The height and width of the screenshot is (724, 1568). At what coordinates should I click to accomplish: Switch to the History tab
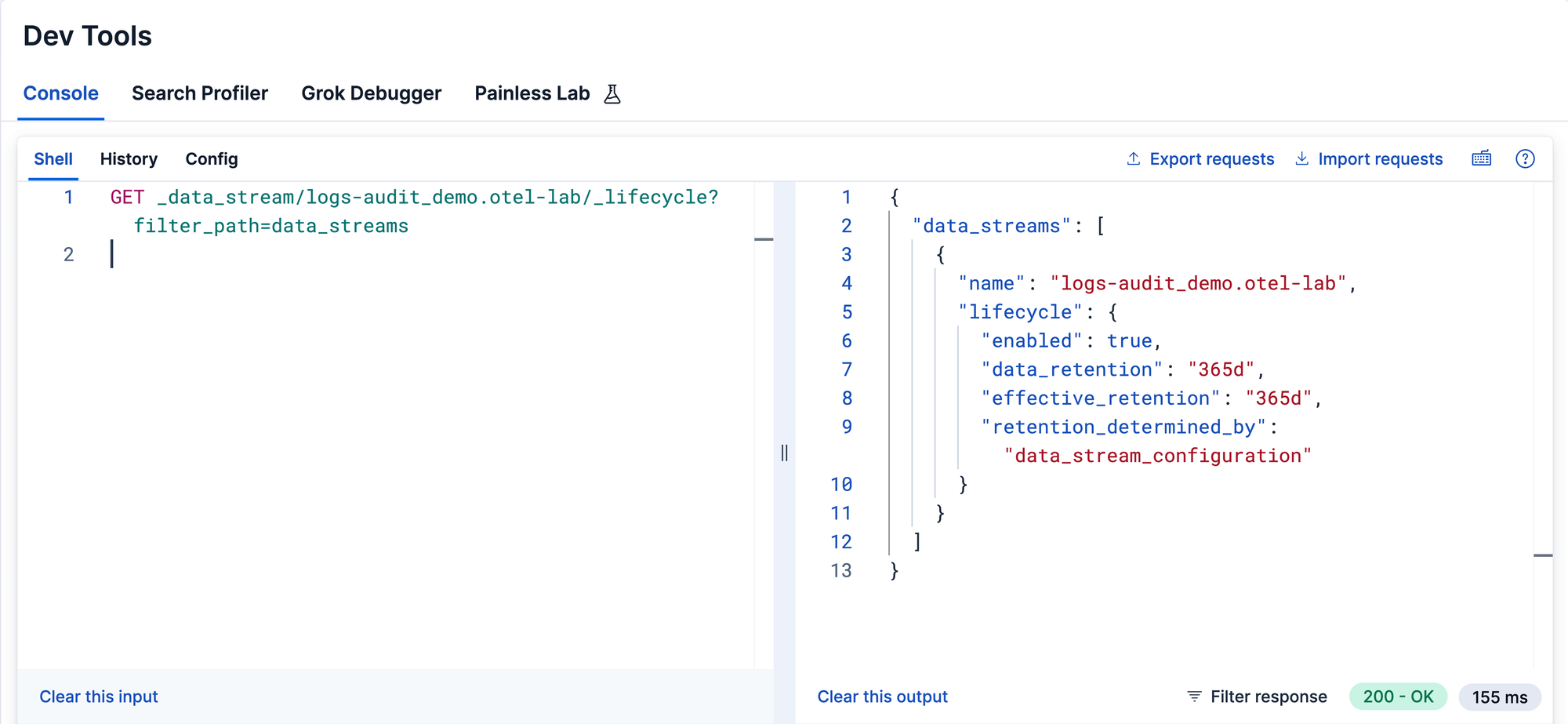(x=129, y=159)
